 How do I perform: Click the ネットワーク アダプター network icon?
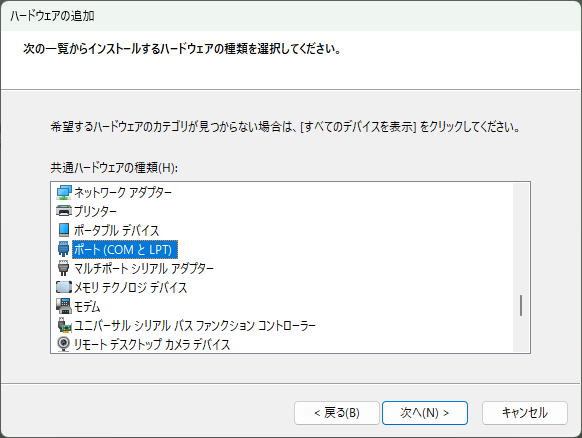tap(63, 192)
